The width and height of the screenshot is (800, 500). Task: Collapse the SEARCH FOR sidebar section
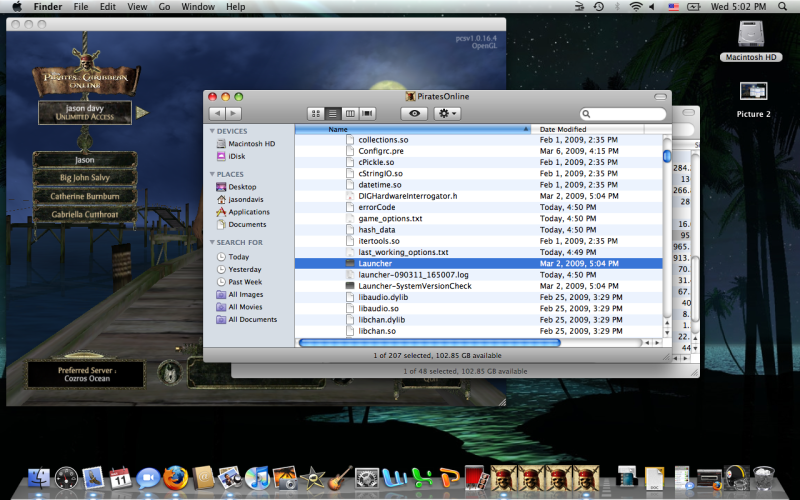212,242
